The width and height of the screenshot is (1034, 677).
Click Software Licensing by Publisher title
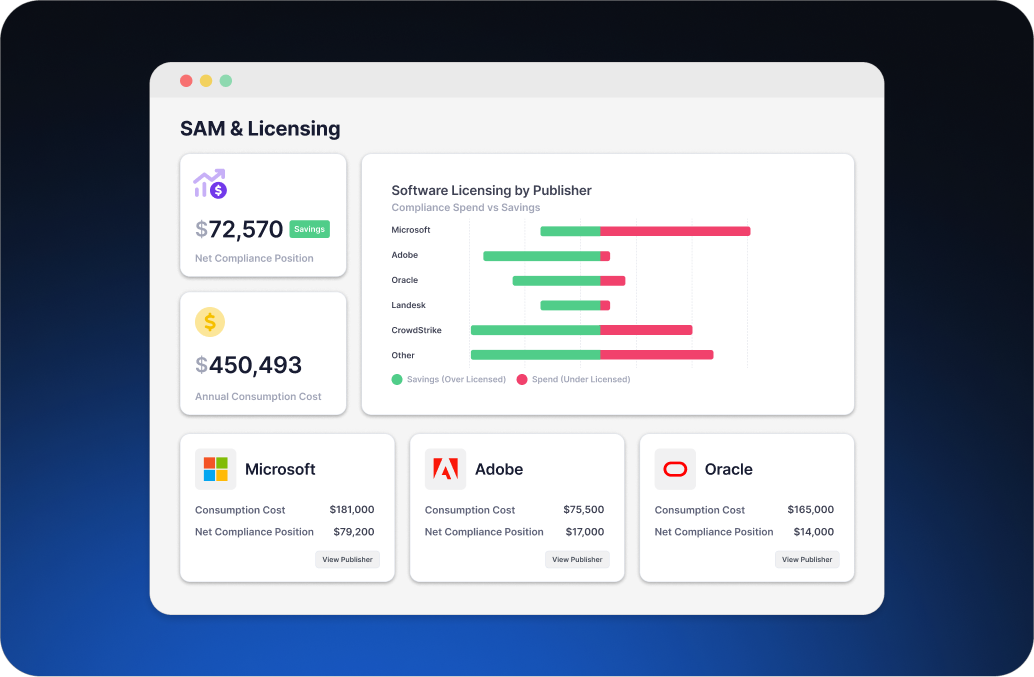[x=491, y=191]
